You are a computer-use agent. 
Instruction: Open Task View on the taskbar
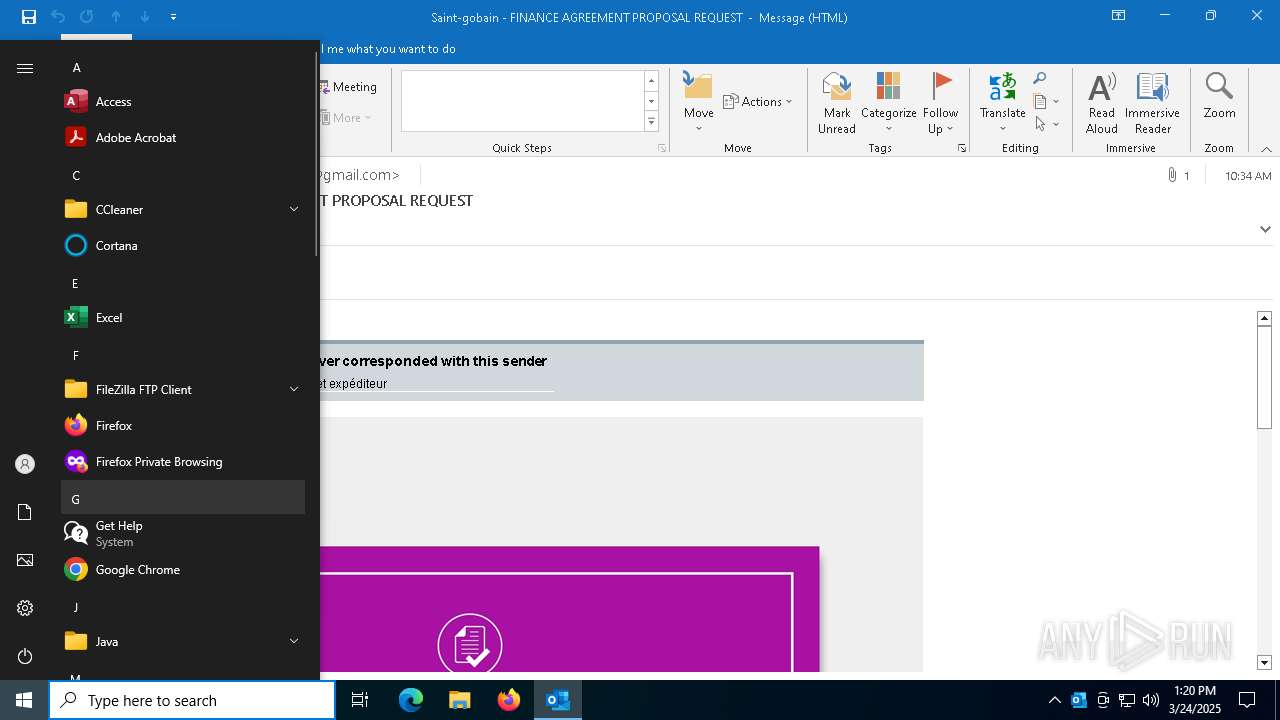(360, 700)
